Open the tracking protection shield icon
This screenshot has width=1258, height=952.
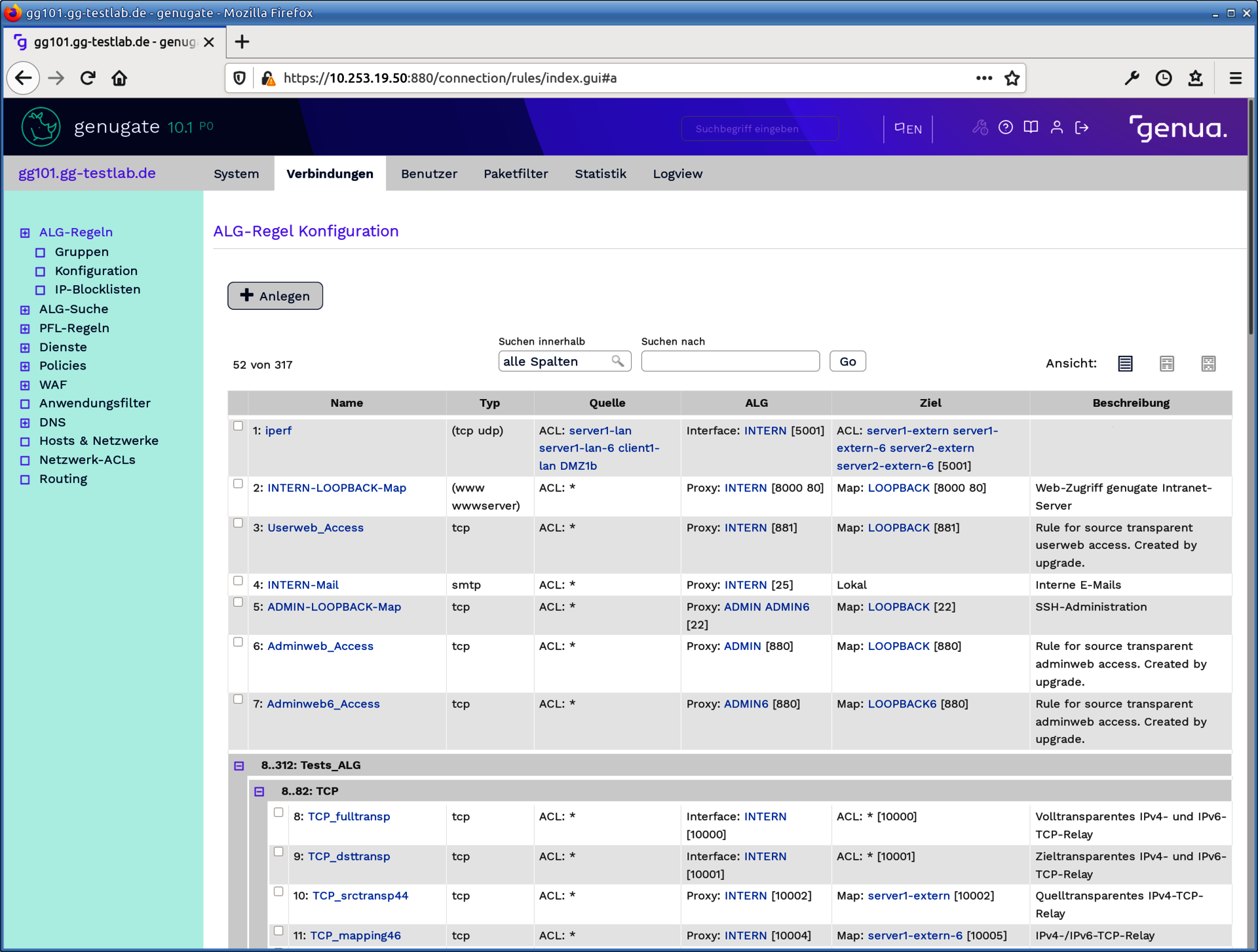240,78
